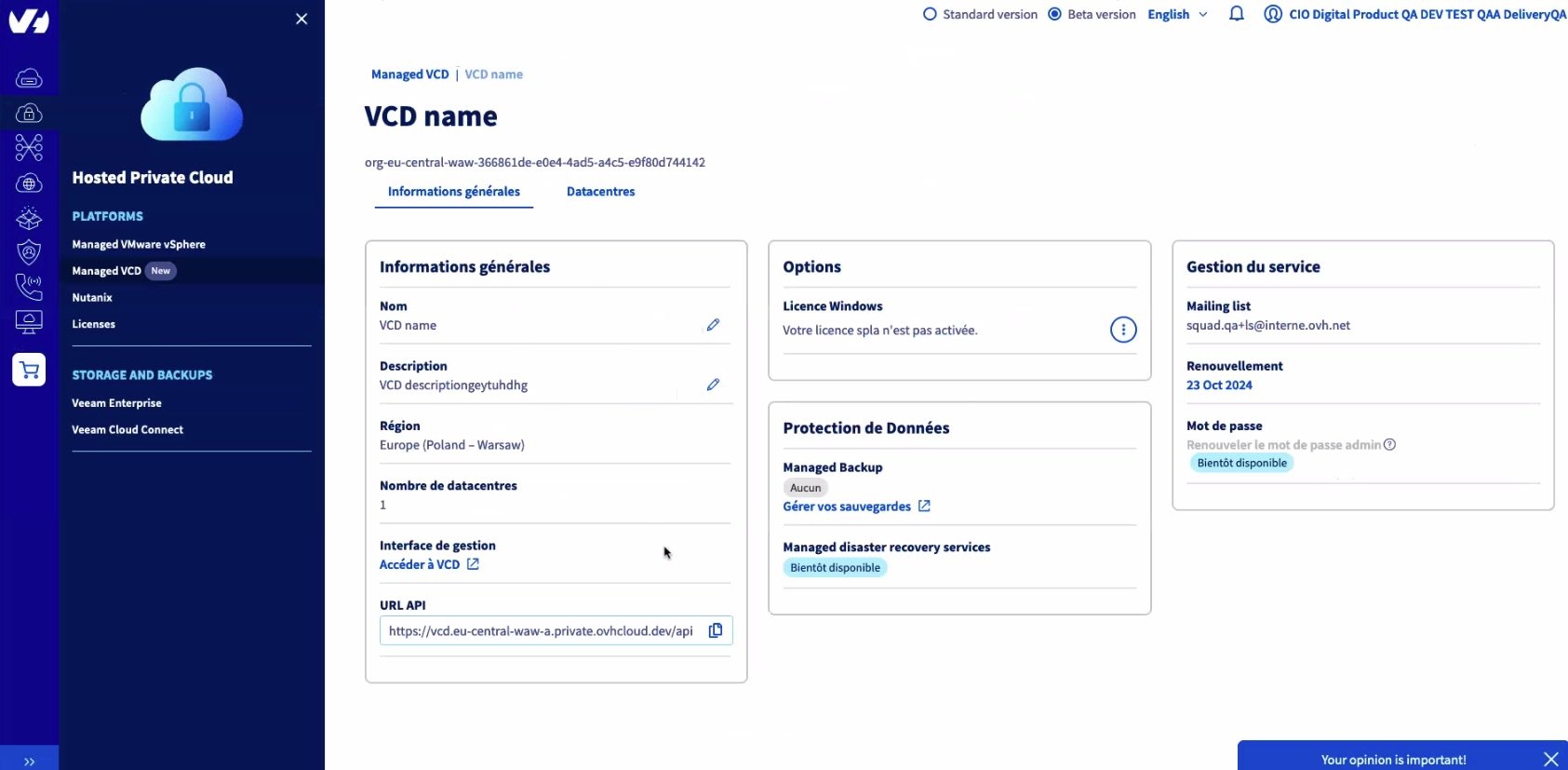Viewport: 1568px width, 770px height.
Task: Edit the VCD name with pencil icon
Action: click(713, 325)
